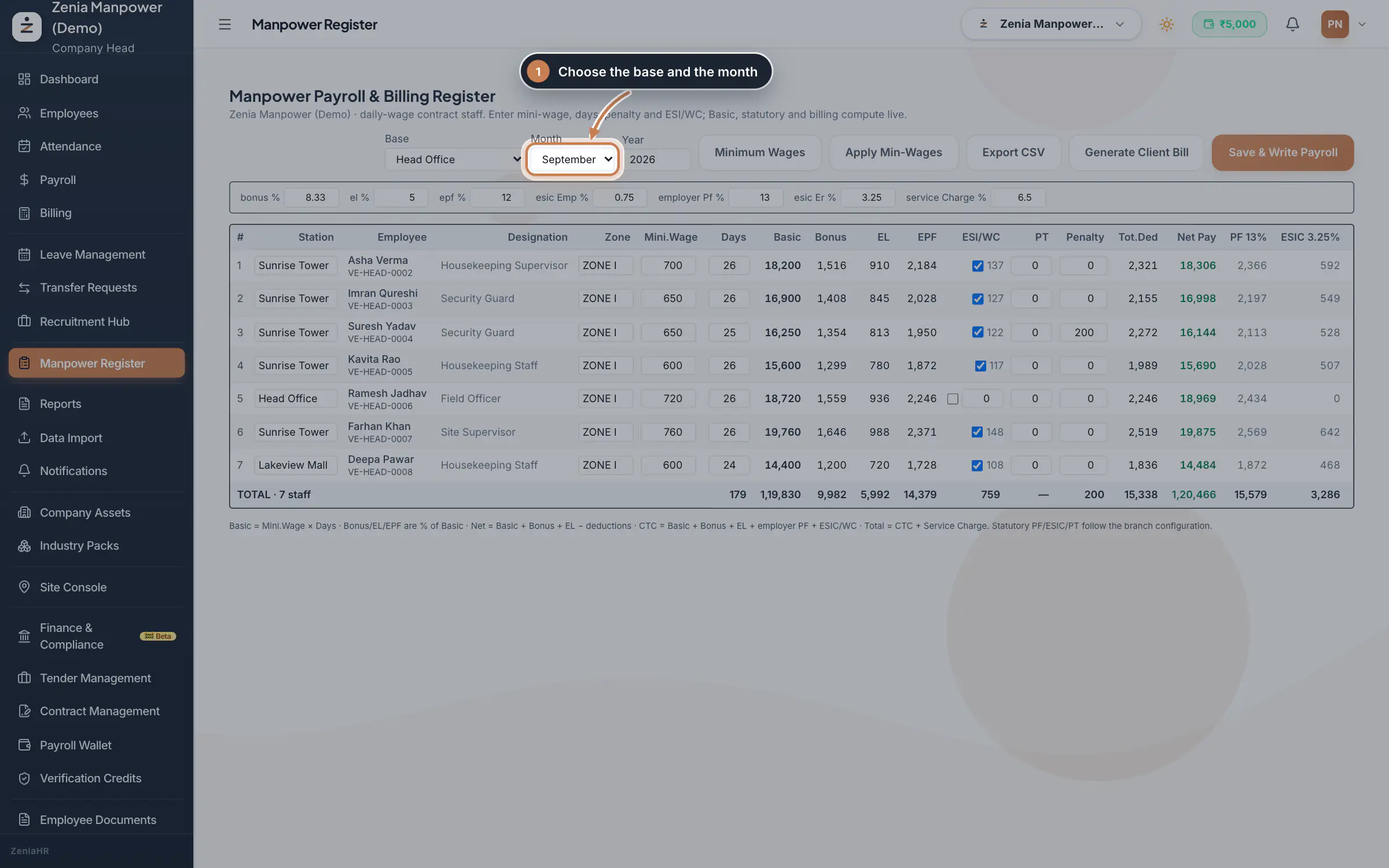The image size is (1389, 868).
Task: Click the Zenia logo icon in sidebar
Action: click(x=27, y=26)
